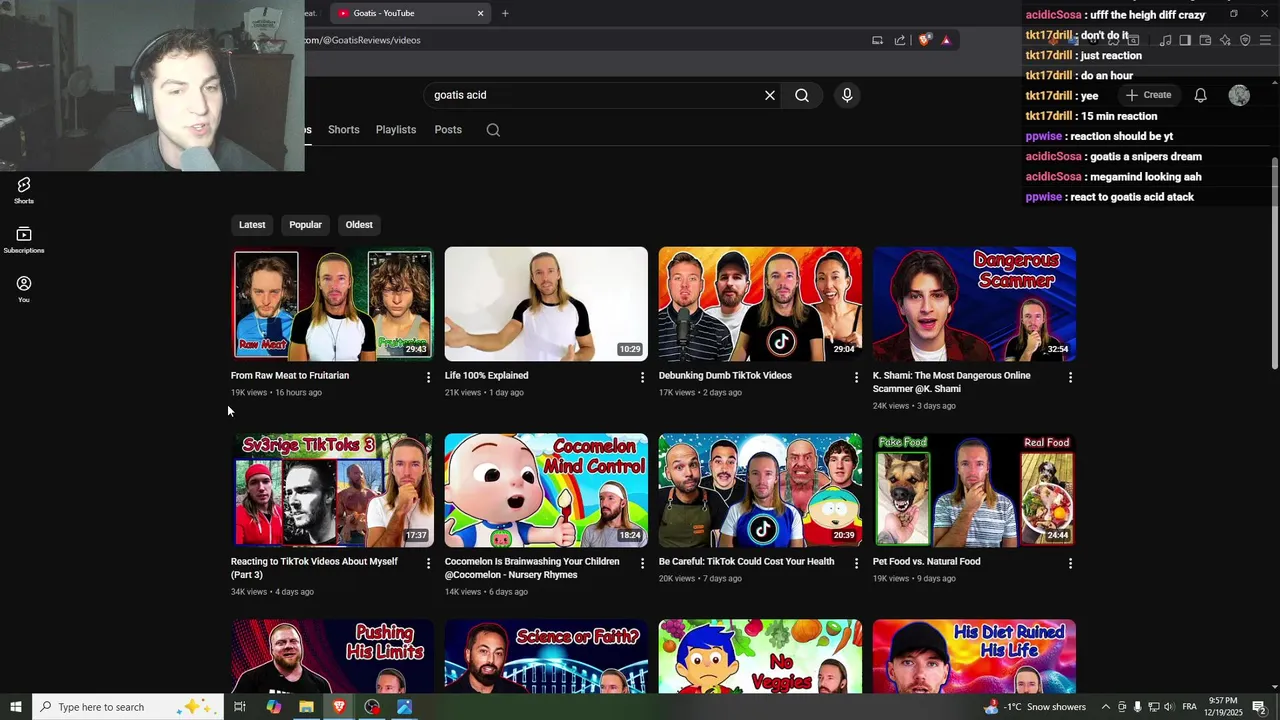Open Life 100% Explained title link
Screen dimensions: 1280x720
click(x=487, y=376)
